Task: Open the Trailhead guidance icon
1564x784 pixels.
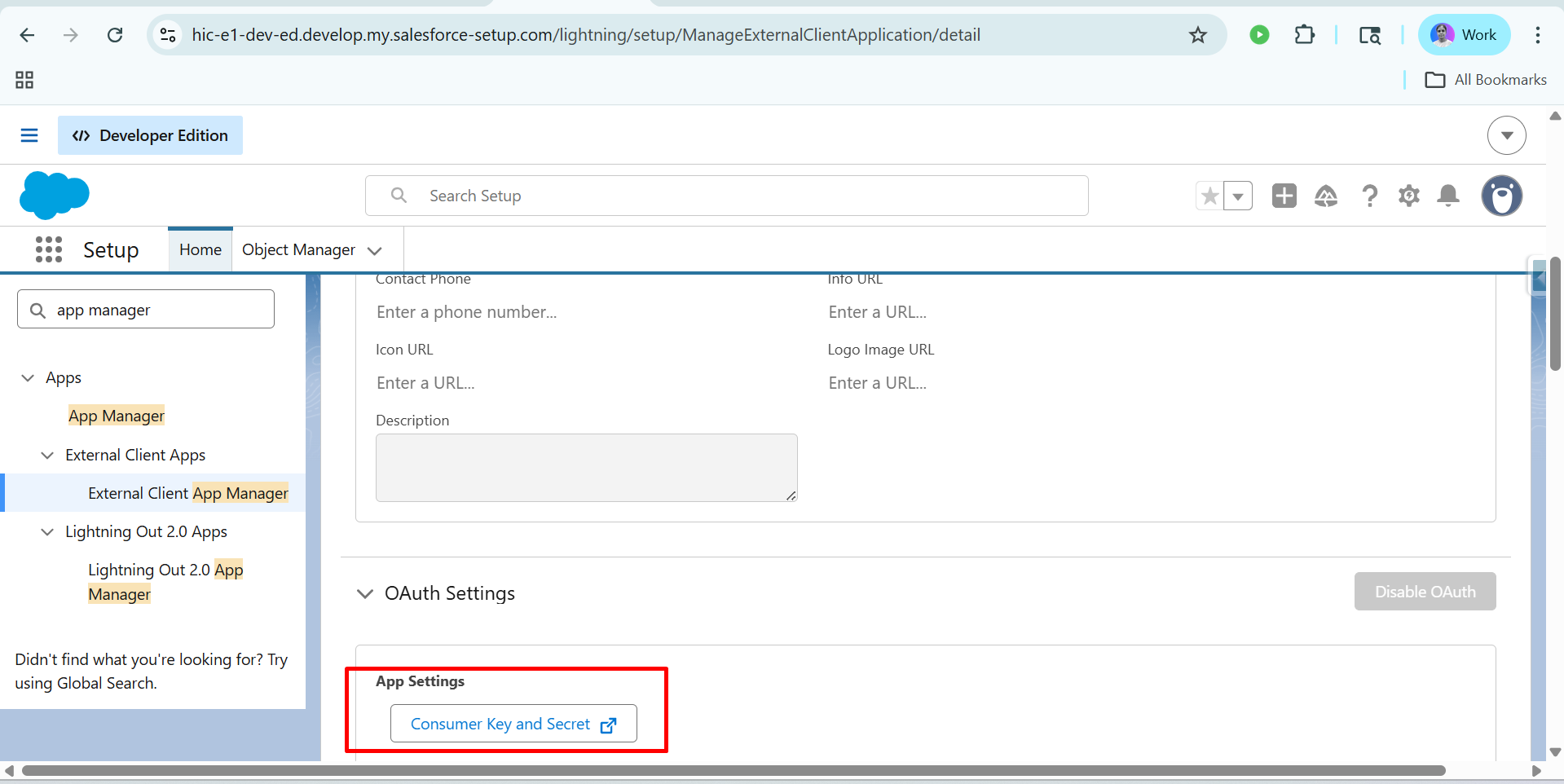Action: [1326, 196]
